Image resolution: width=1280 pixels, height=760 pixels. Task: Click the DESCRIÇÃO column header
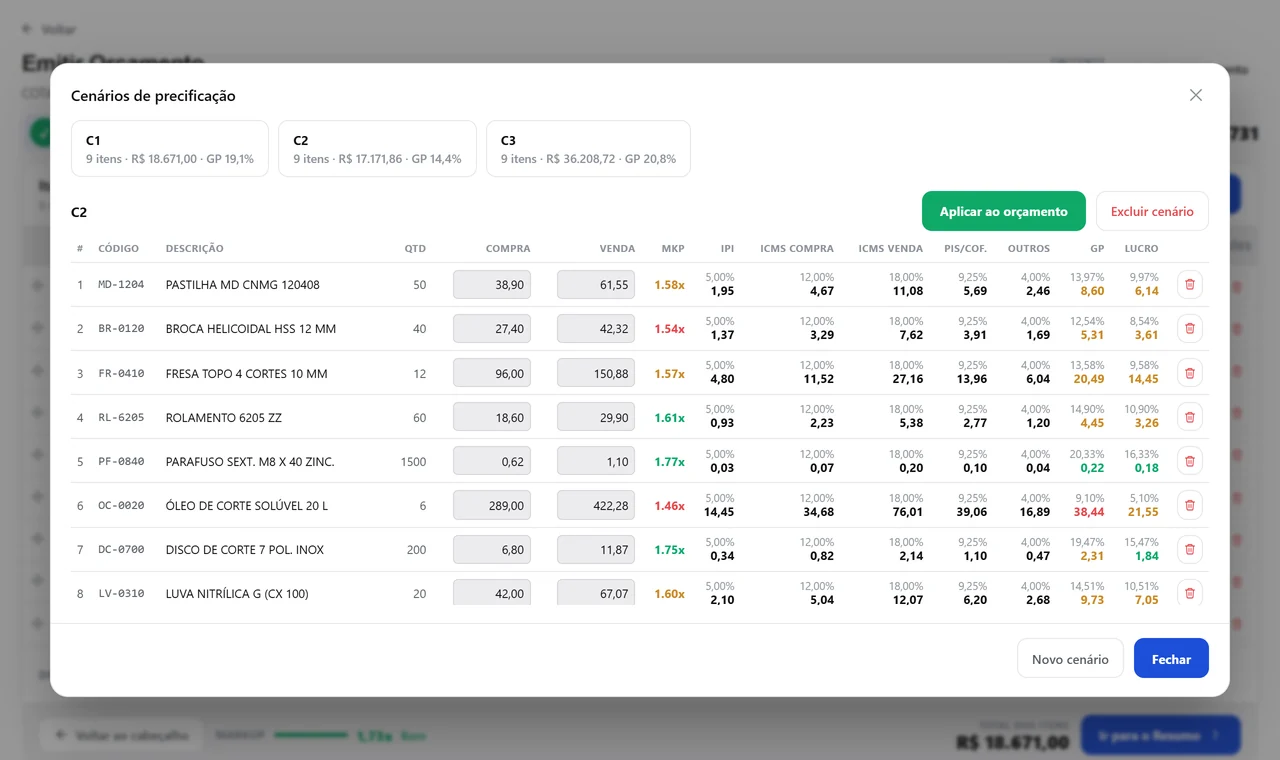[x=195, y=248]
